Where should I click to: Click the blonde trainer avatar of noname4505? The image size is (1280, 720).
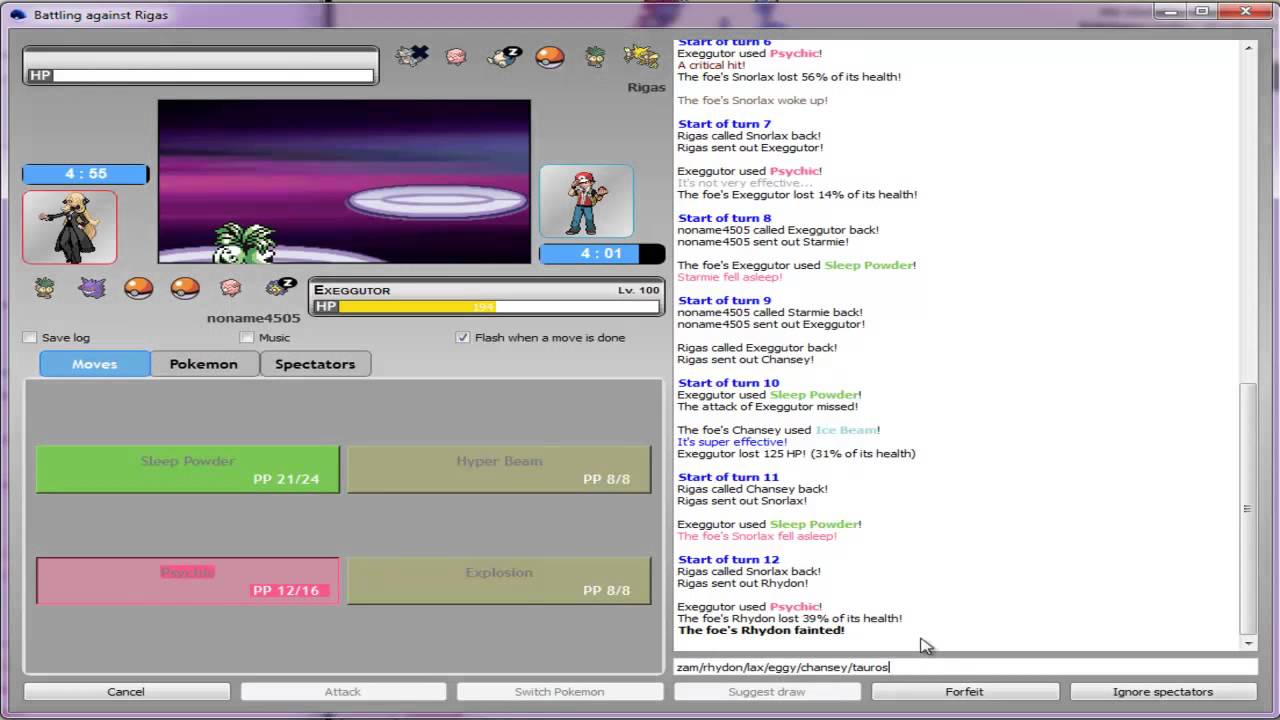click(x=70, y=227)
